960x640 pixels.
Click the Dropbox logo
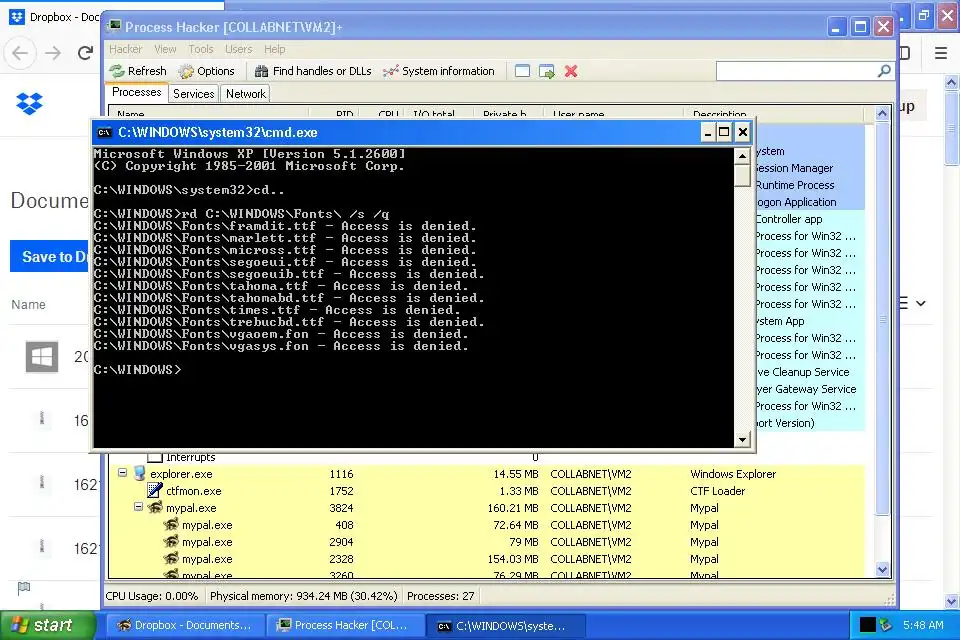coord(29,104)
